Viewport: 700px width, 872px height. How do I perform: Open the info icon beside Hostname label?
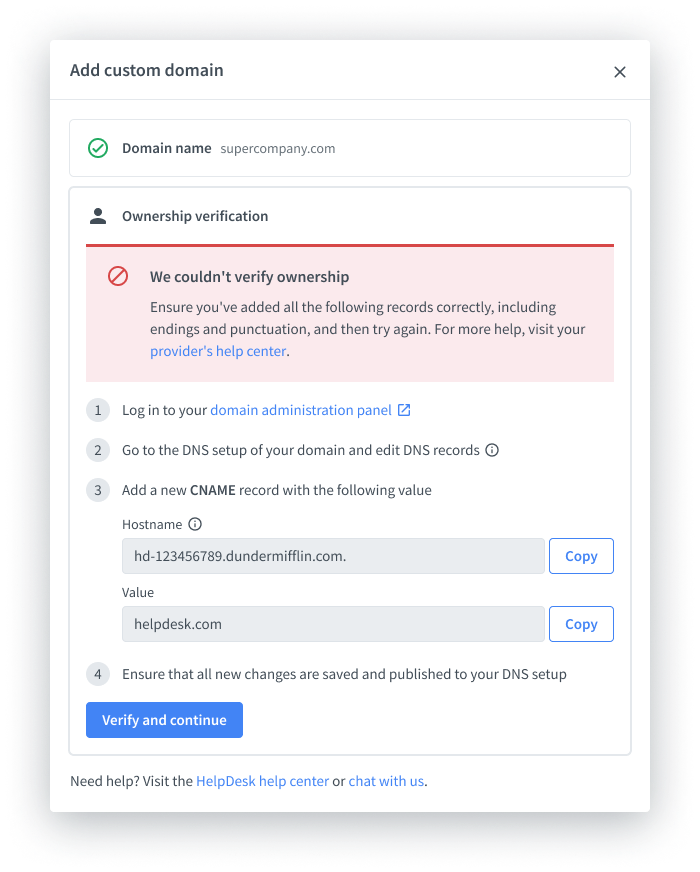click(x=195, y=524)
